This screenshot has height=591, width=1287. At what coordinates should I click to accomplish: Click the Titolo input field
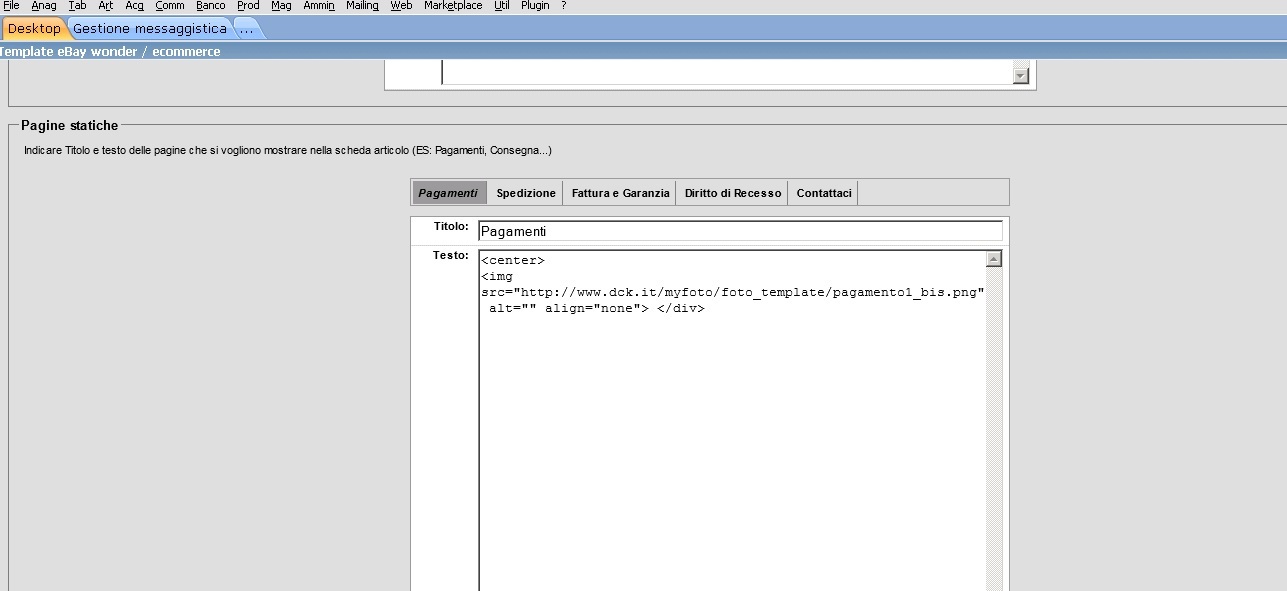tap(740, 231)
